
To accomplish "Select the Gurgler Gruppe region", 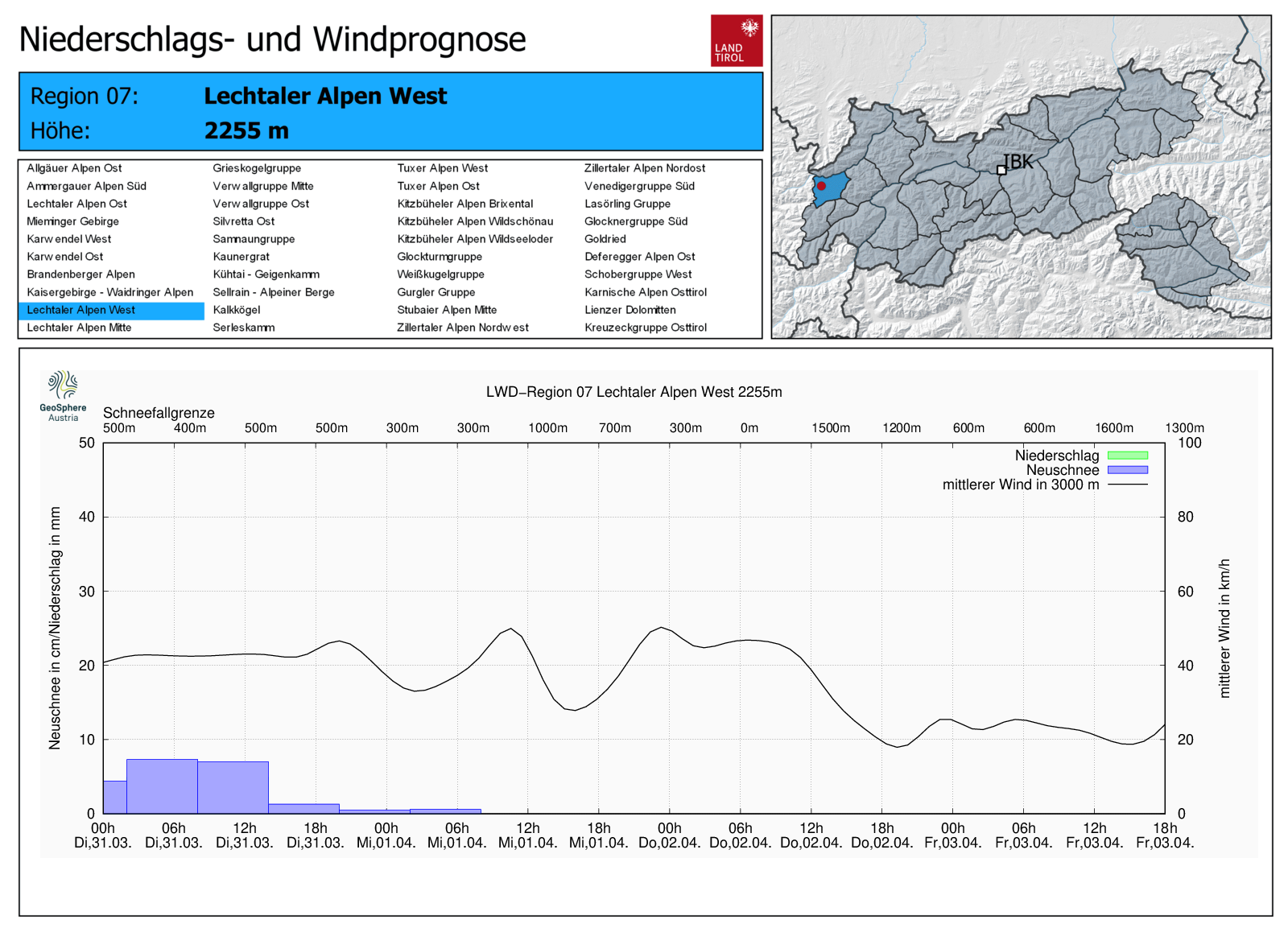I will coord(436,292).
